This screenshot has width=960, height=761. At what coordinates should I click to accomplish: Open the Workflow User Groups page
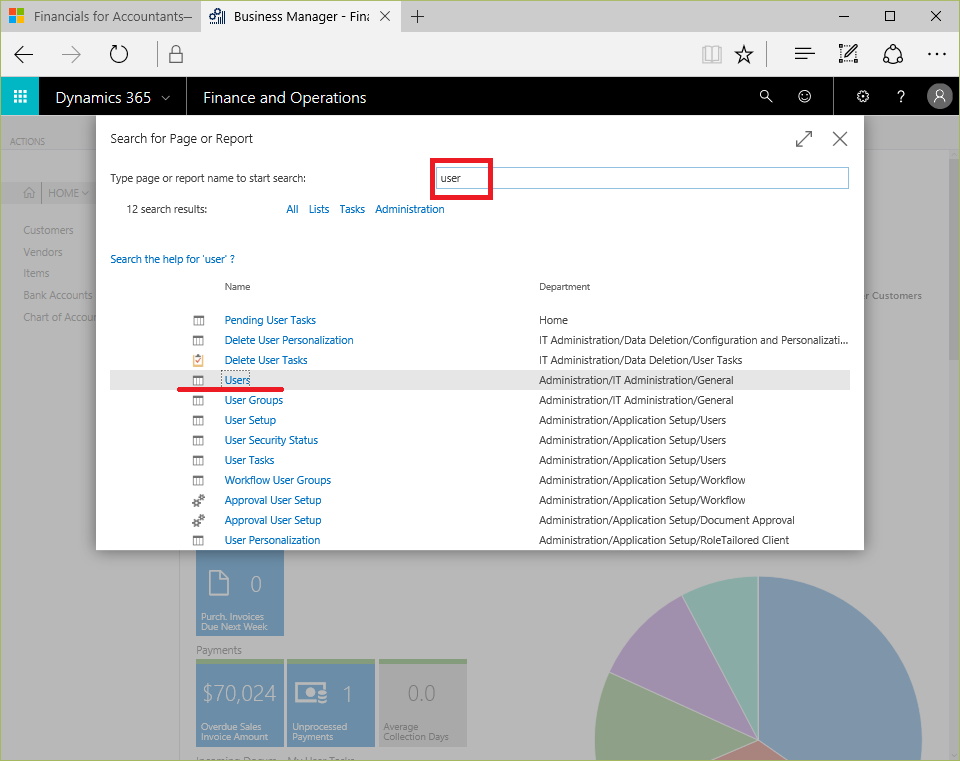pyautogui.click(x=277, y=480)
